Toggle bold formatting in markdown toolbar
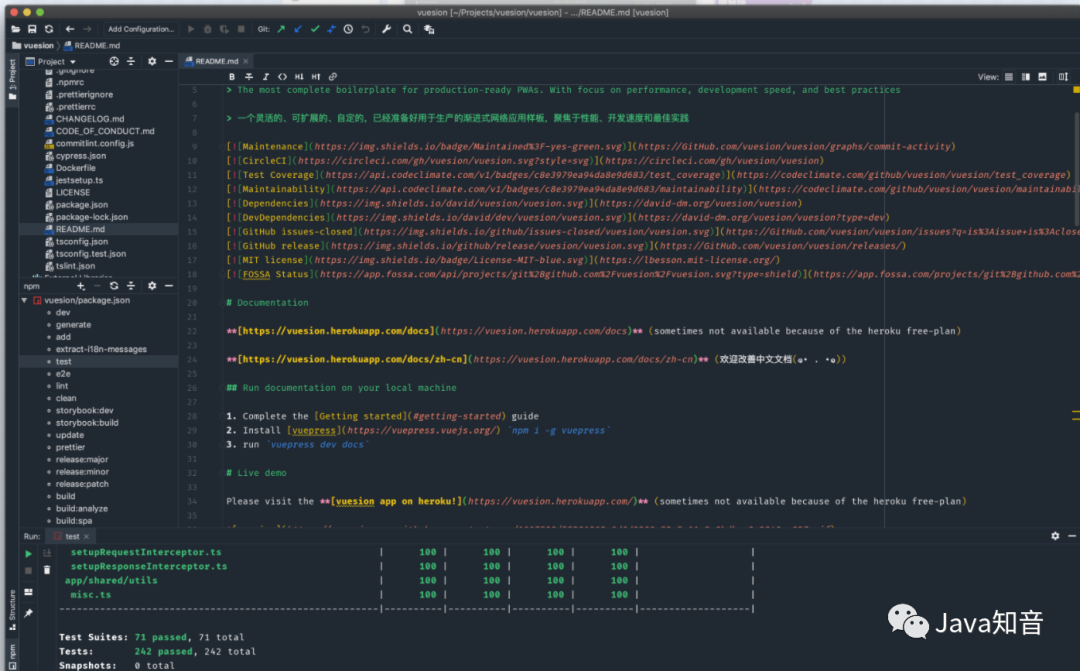This screenshot has height=671, width=1080. click(232, 76)
